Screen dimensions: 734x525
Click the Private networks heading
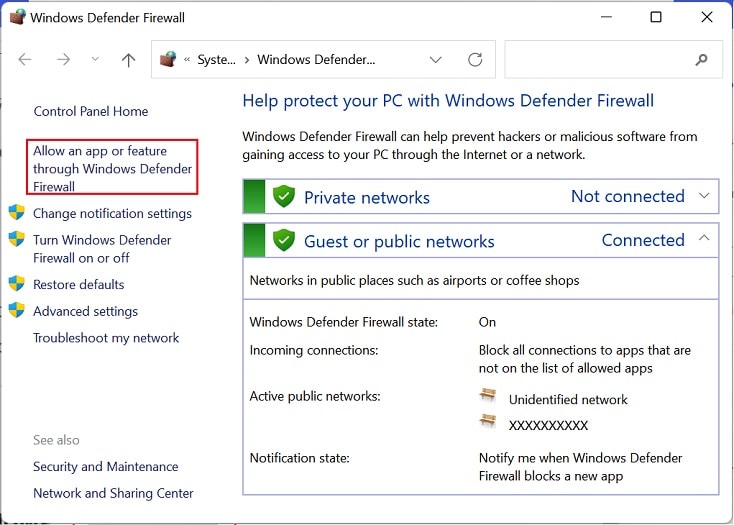pos(367,197)
